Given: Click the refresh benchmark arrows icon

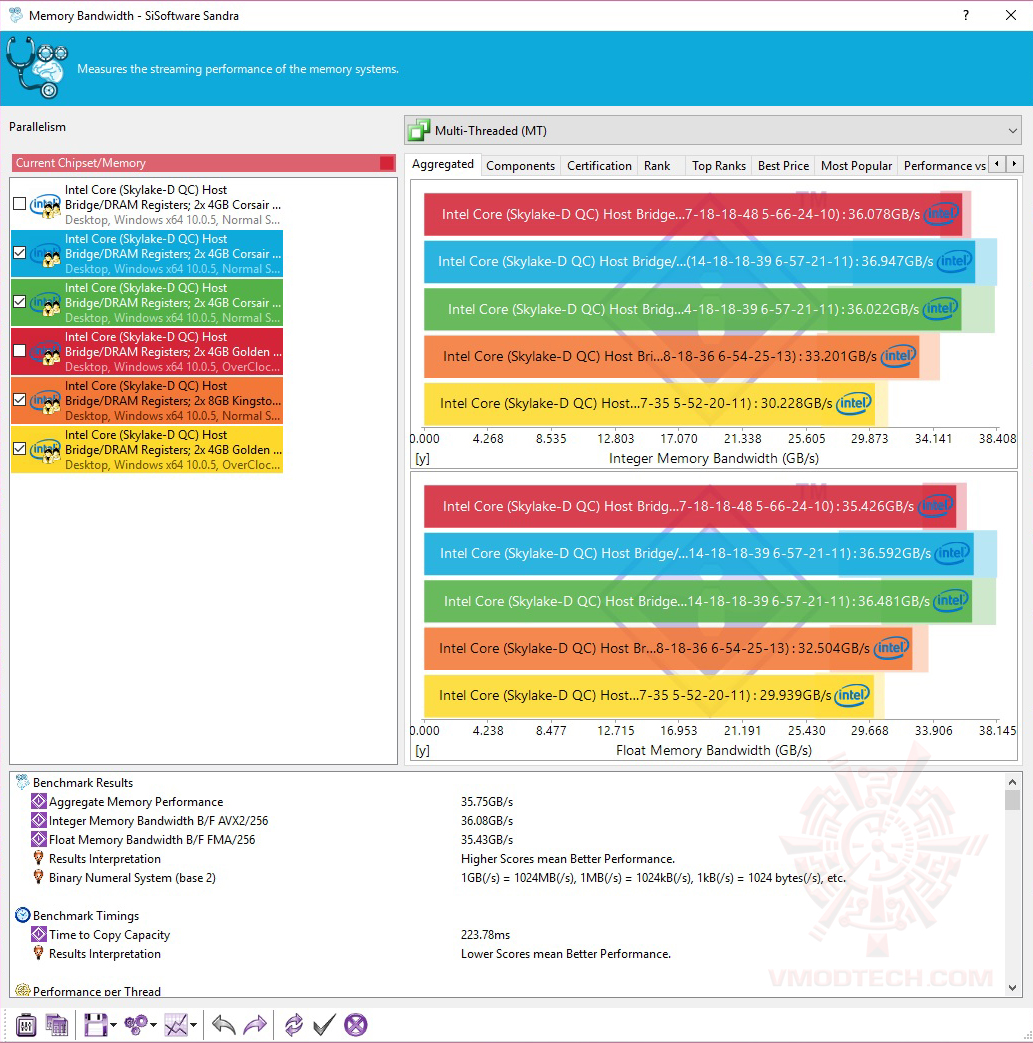Looking at the screenshot, I should coord(293,1025).
